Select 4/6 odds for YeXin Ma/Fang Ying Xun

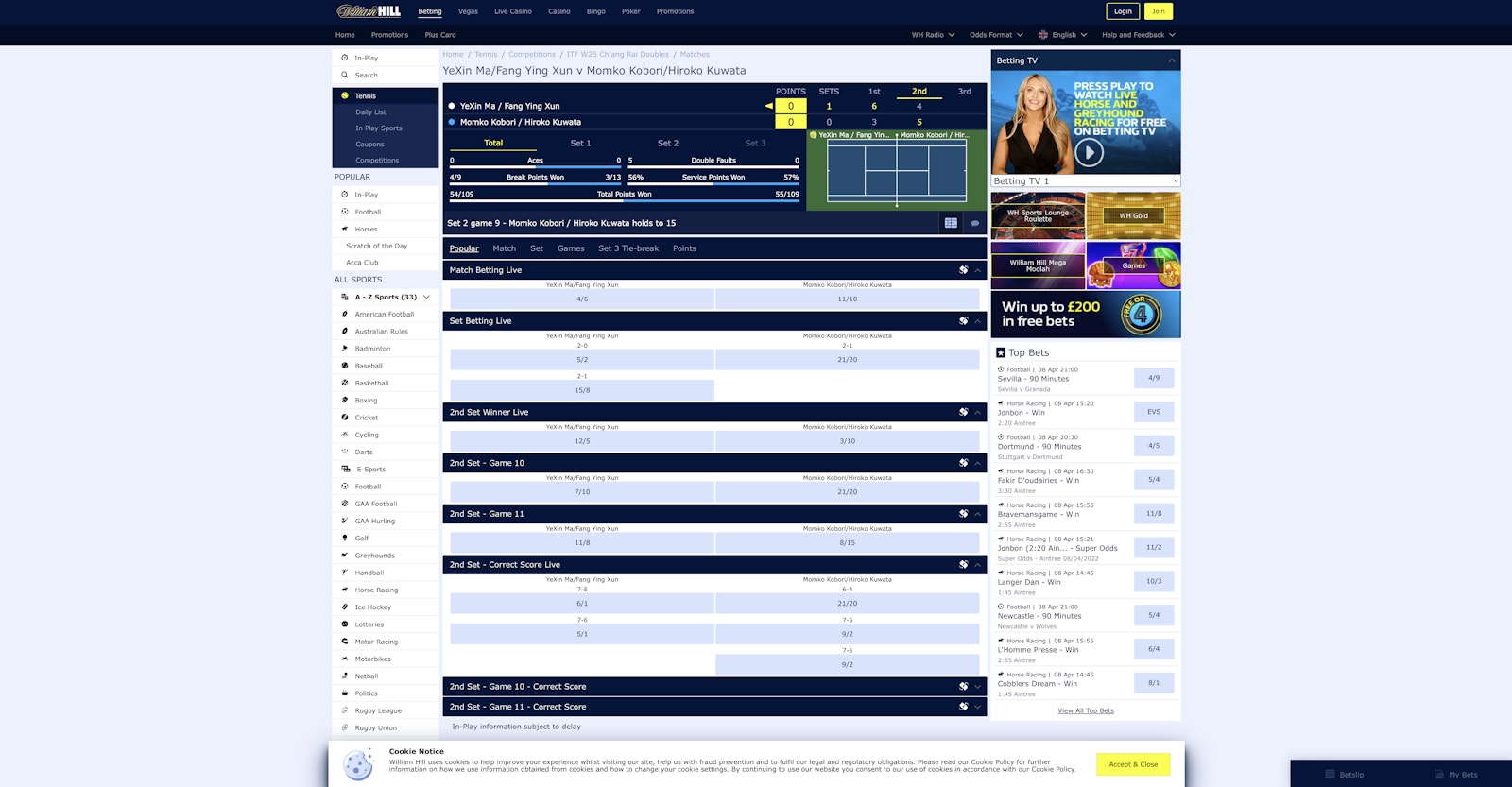tap(582, 299)
